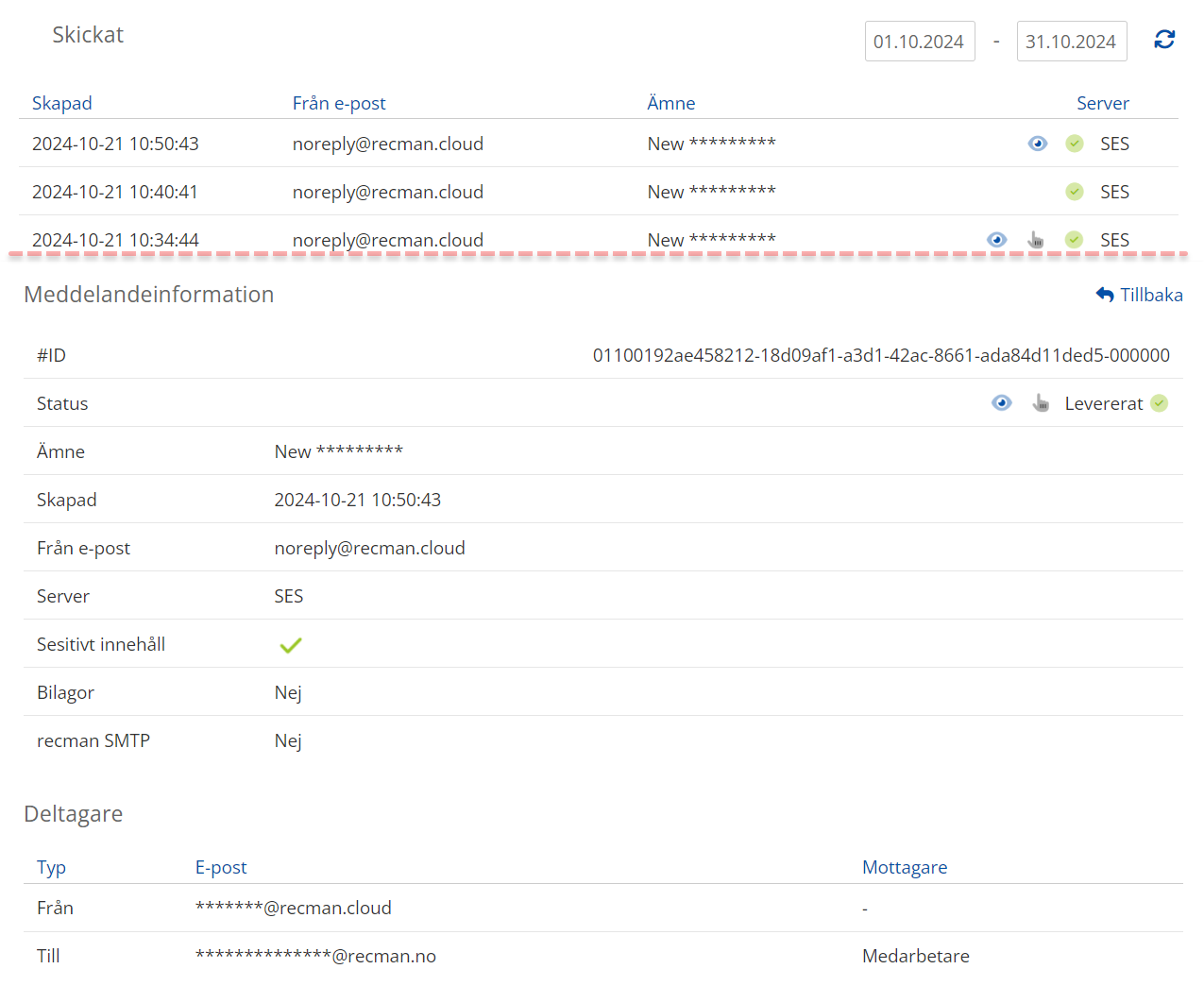Click the opened eye icon in Status row
Viewport: 1204px width, 1003px height.
tap(1002, 403)
